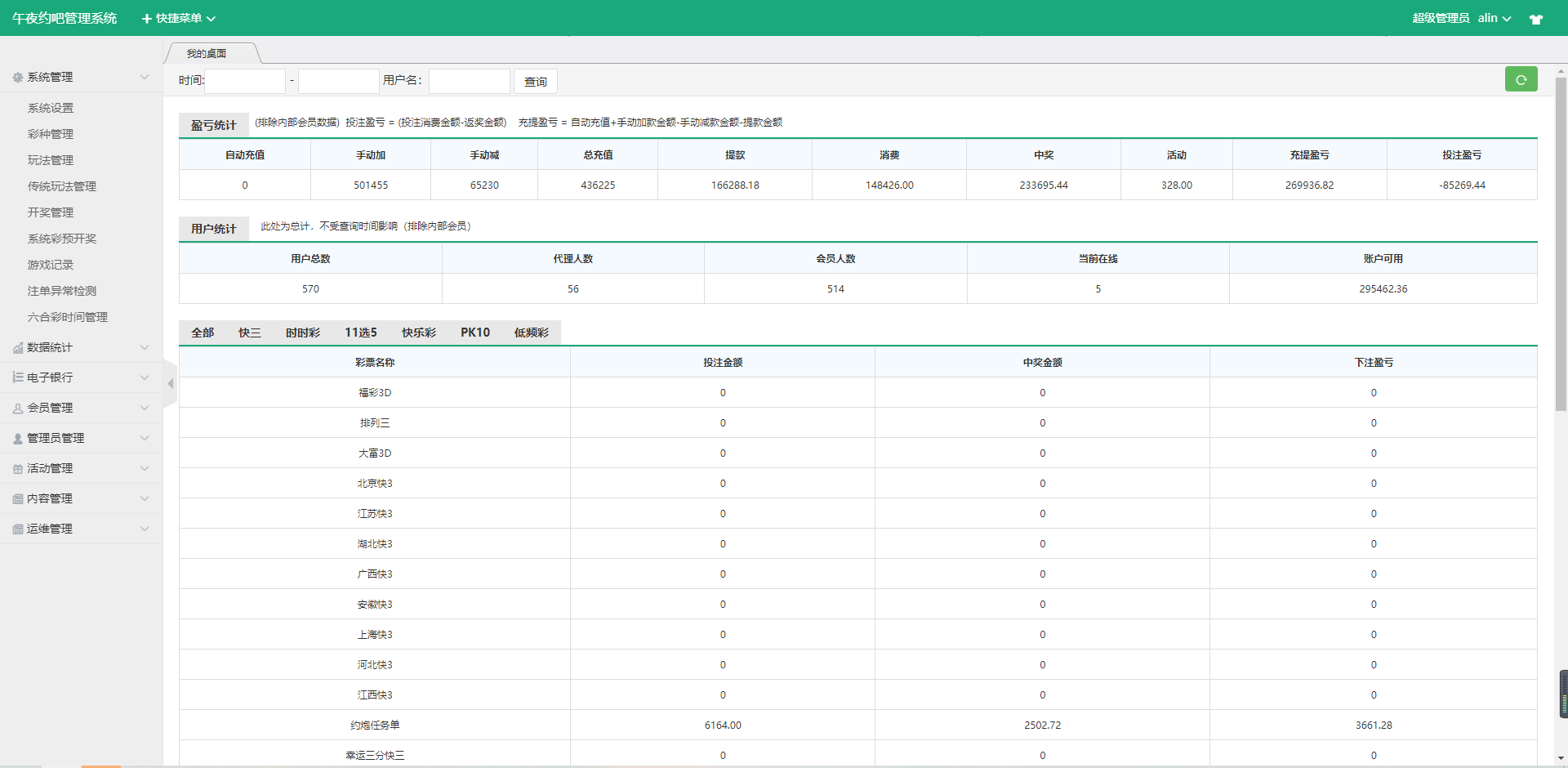
Task: Click the 用户名 input field
Action: point(470,81)
